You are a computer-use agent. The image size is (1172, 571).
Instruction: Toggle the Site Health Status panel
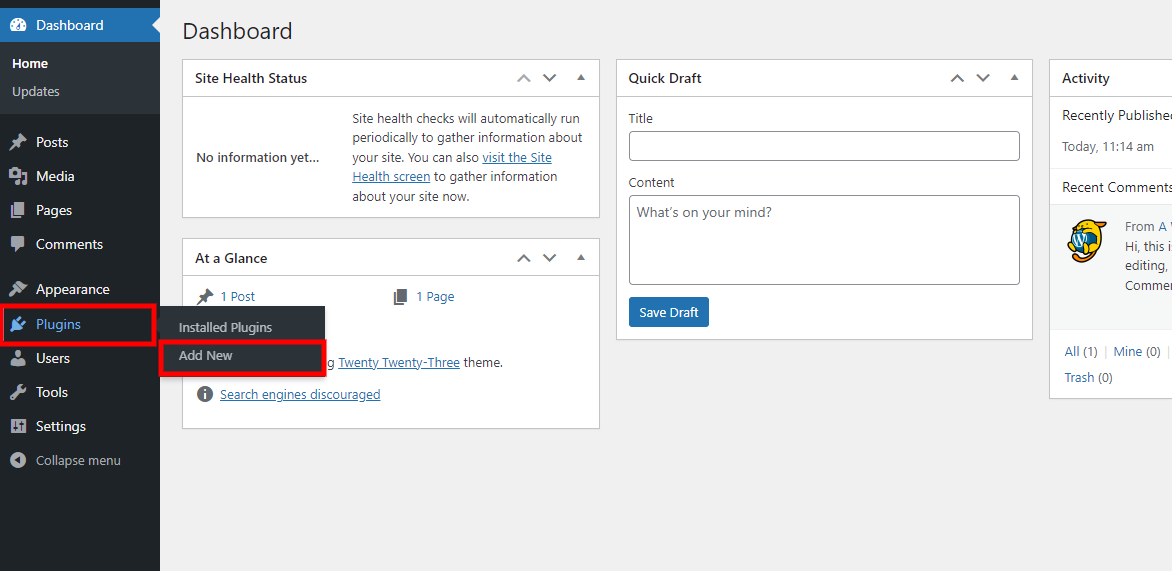point(581,78)
